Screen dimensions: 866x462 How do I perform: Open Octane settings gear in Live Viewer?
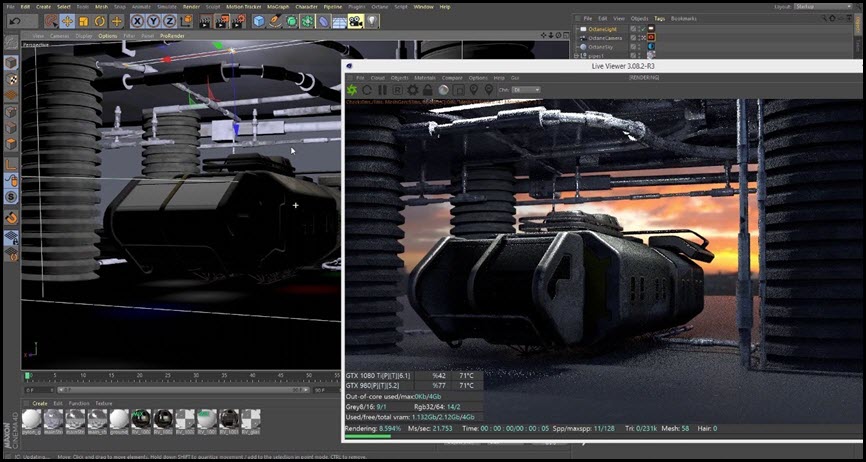tap(413, 89)
